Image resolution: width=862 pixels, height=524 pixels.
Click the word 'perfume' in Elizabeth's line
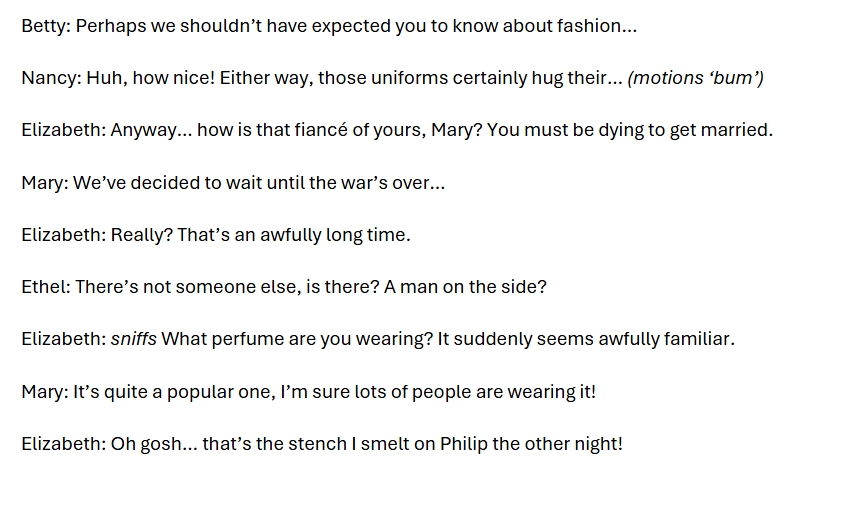point(250,339)
